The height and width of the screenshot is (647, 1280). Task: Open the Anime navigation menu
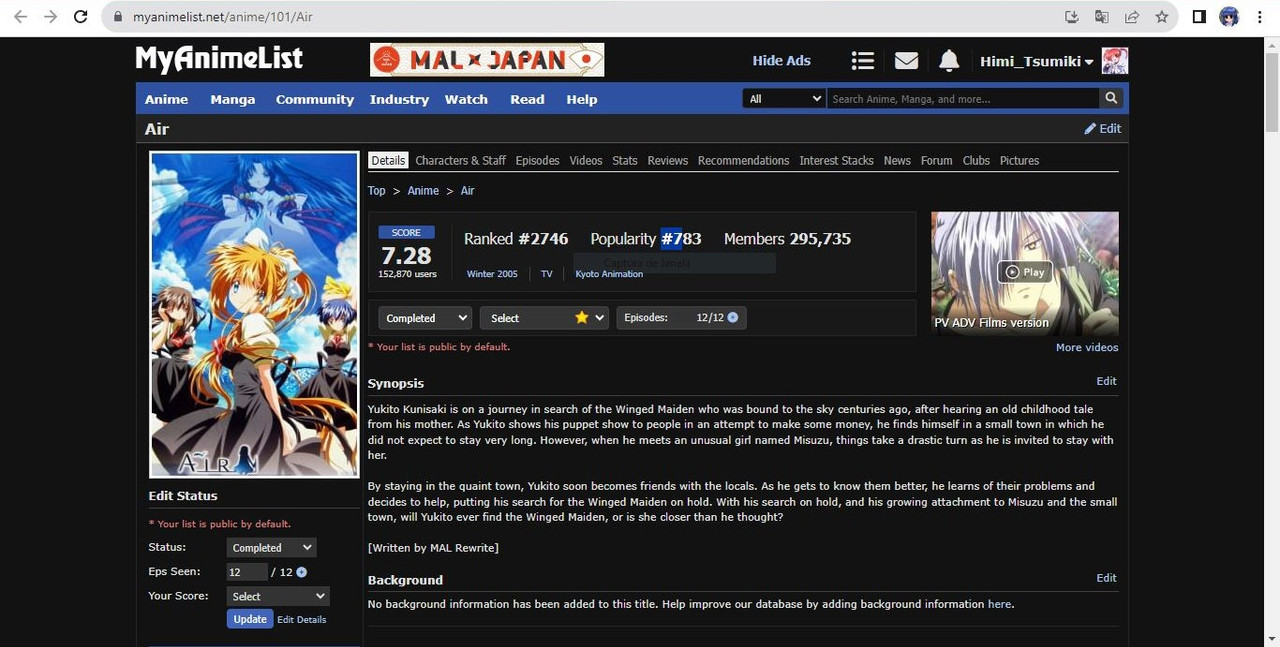[166, 99]
